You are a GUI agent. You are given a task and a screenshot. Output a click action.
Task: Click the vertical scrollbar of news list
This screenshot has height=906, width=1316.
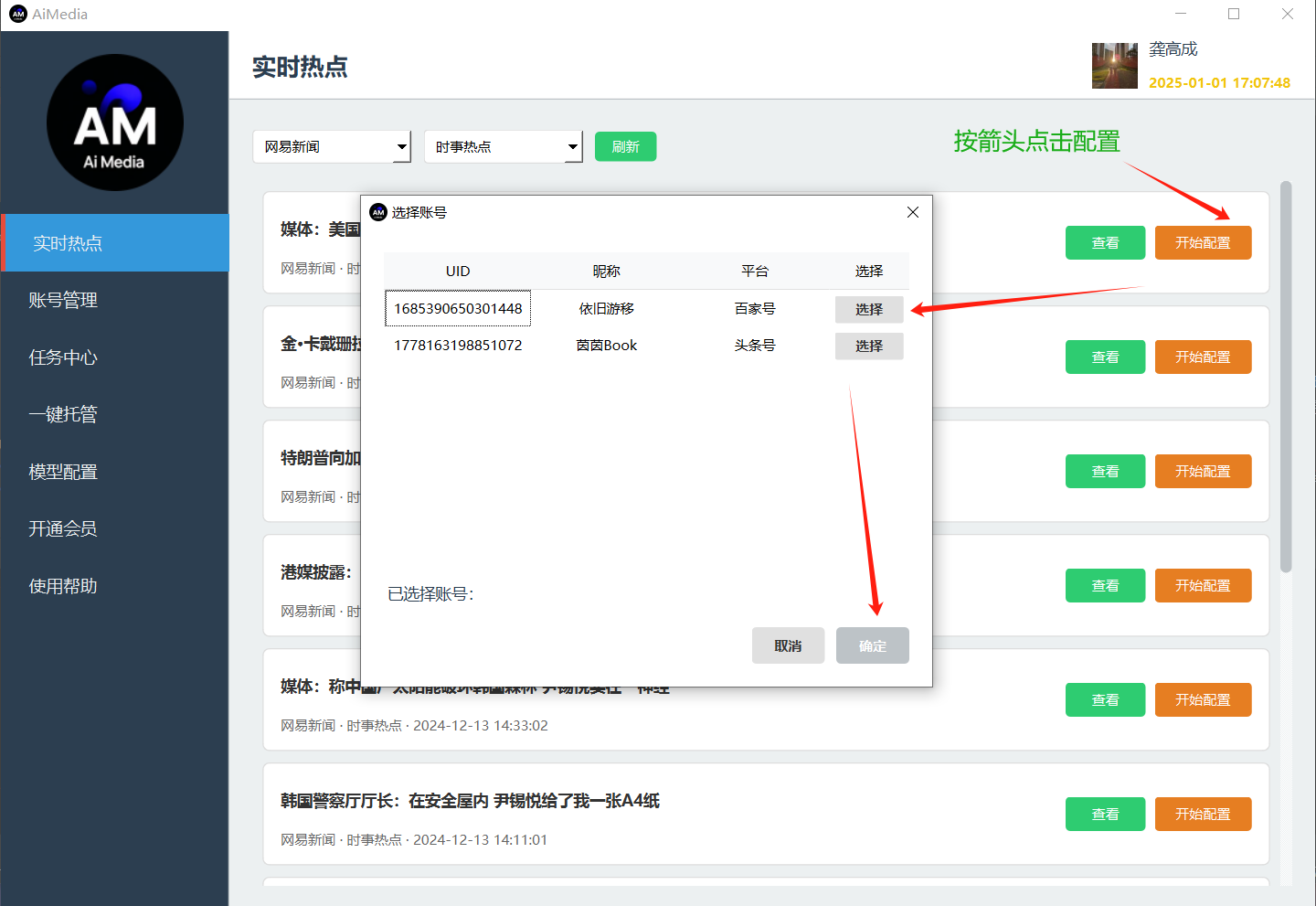[1286, 377]
